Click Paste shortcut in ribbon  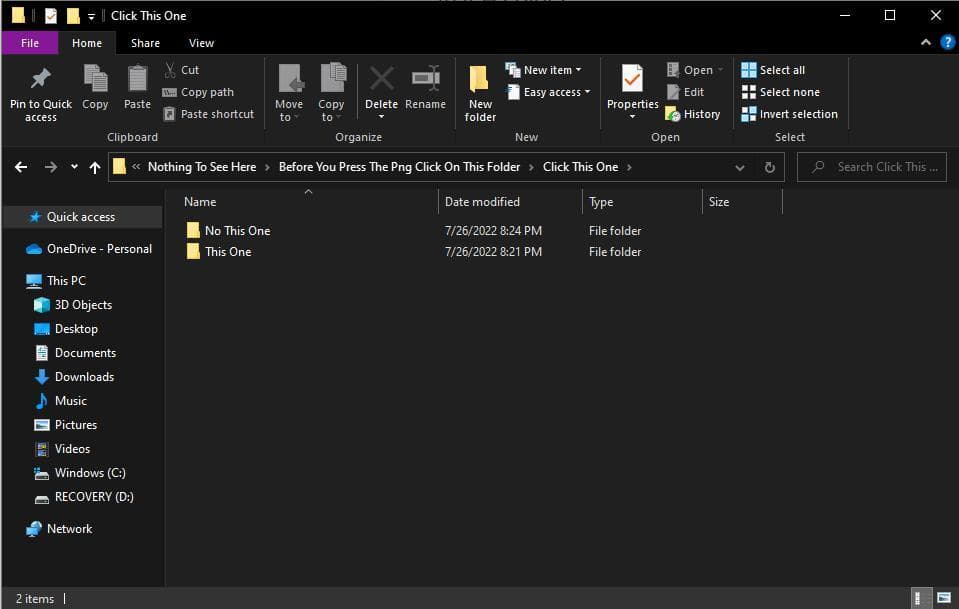click(209, 114)
